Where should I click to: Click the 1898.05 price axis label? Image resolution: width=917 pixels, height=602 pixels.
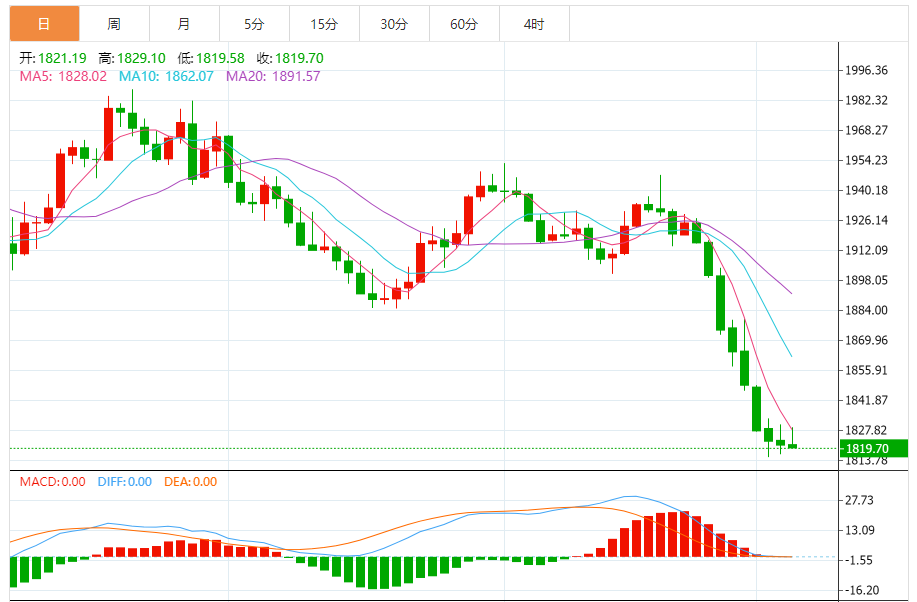pyautogui.click(x=867, y=280)
